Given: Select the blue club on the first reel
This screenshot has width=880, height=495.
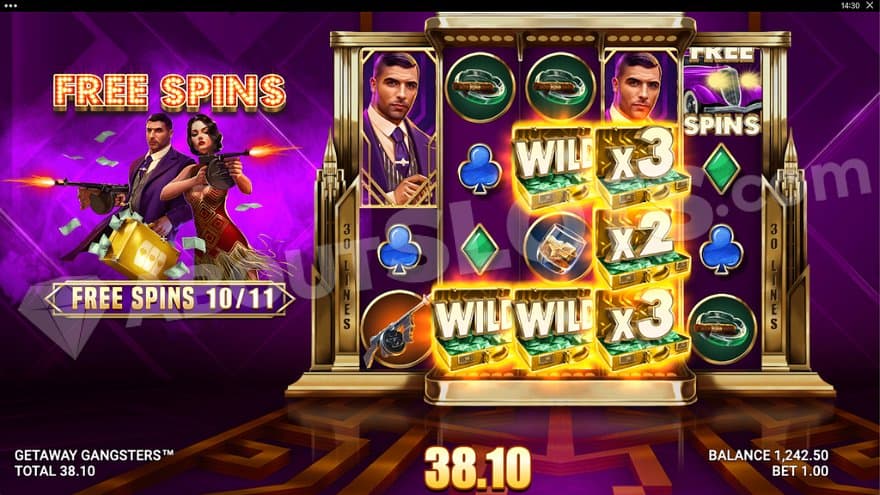Looking at the screenshot, I should pyautogui.click(x=399, y=248).
